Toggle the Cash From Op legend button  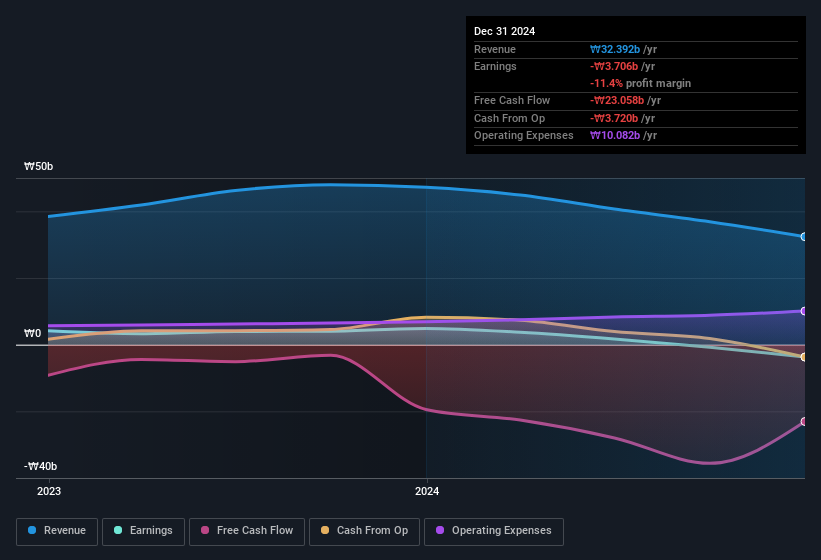pyautogui.click(x=364, y=532)
